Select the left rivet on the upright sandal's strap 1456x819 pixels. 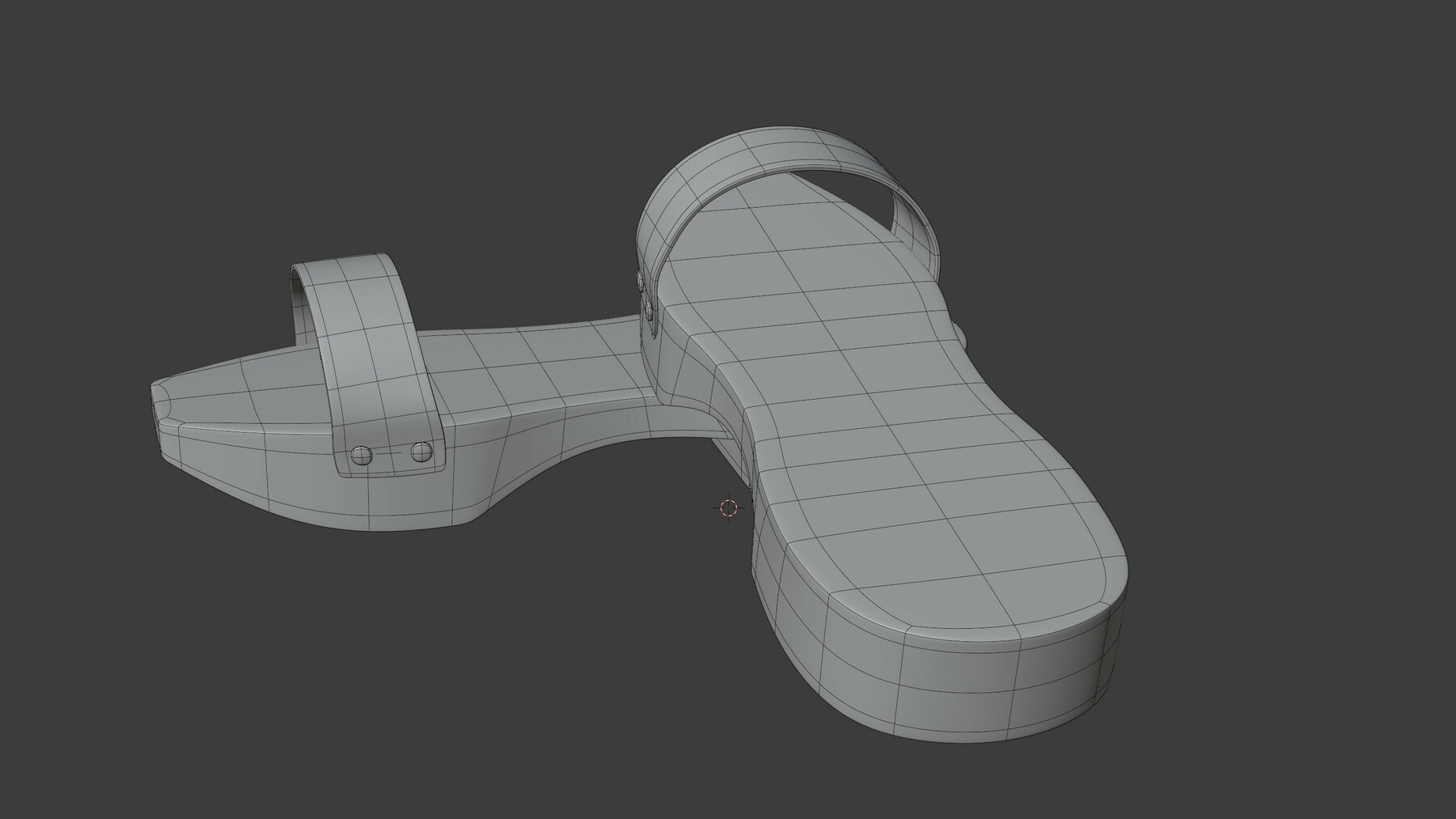[362, 456]
